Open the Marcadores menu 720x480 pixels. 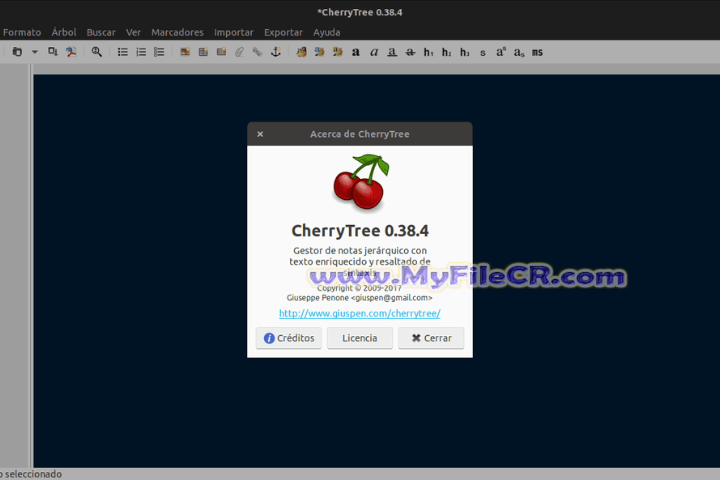[x=177, y=32]
